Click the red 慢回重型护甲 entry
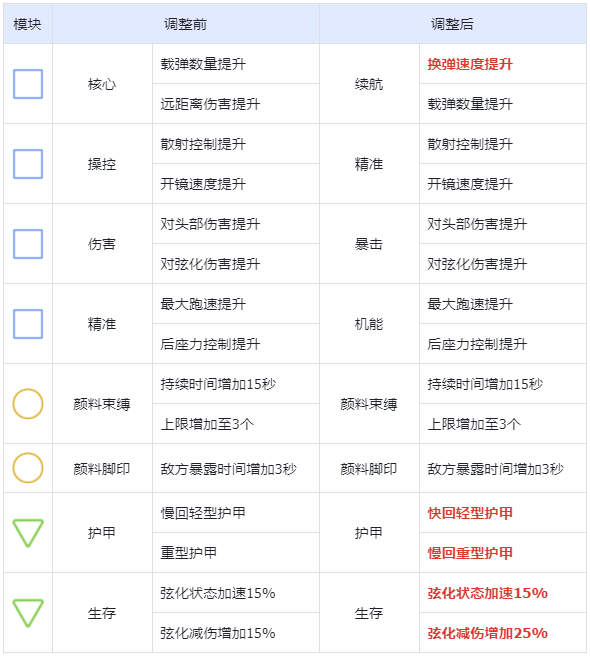 coord(470,553)
